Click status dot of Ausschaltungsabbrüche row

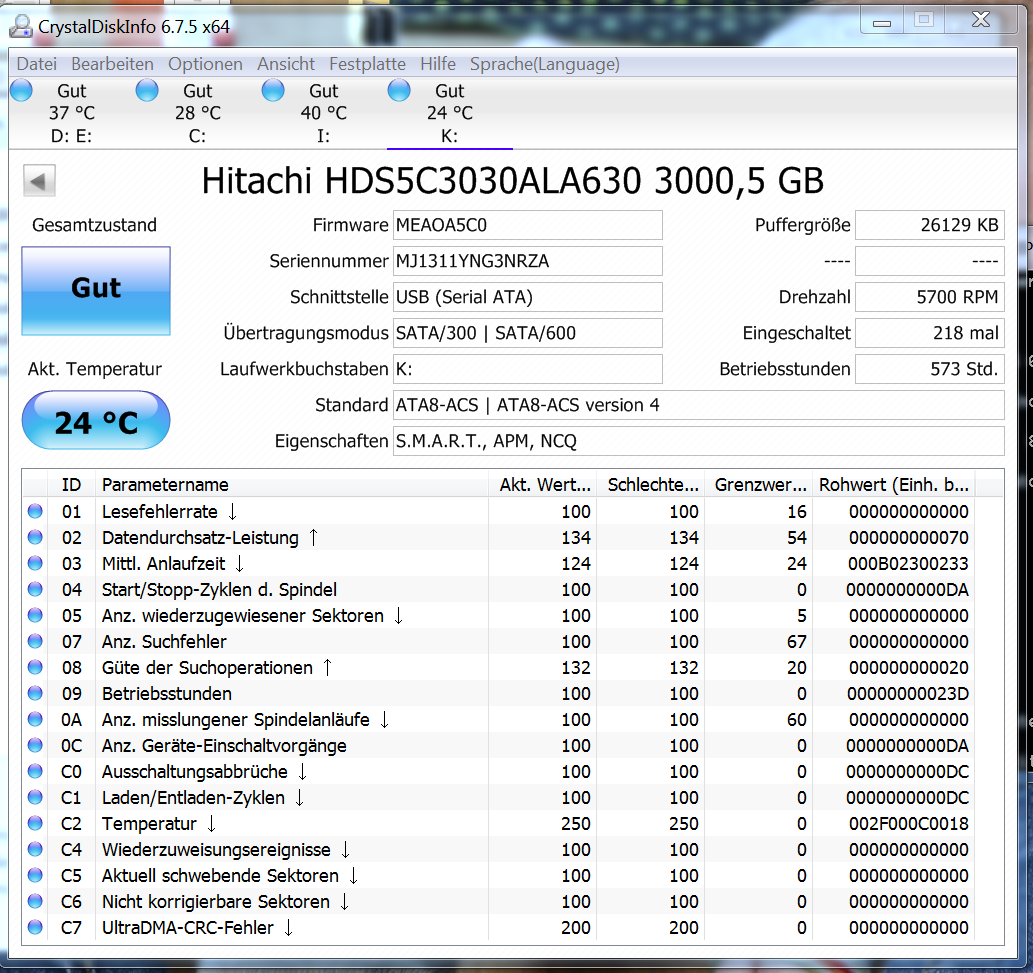(x=35, y=771)
